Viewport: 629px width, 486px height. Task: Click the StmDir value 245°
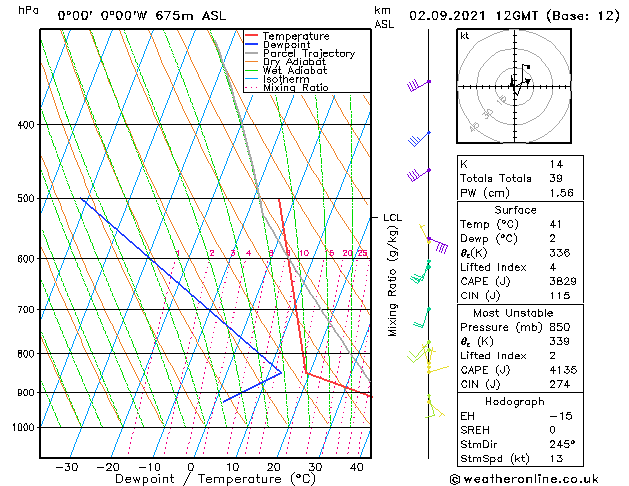[x=562, y=444]
